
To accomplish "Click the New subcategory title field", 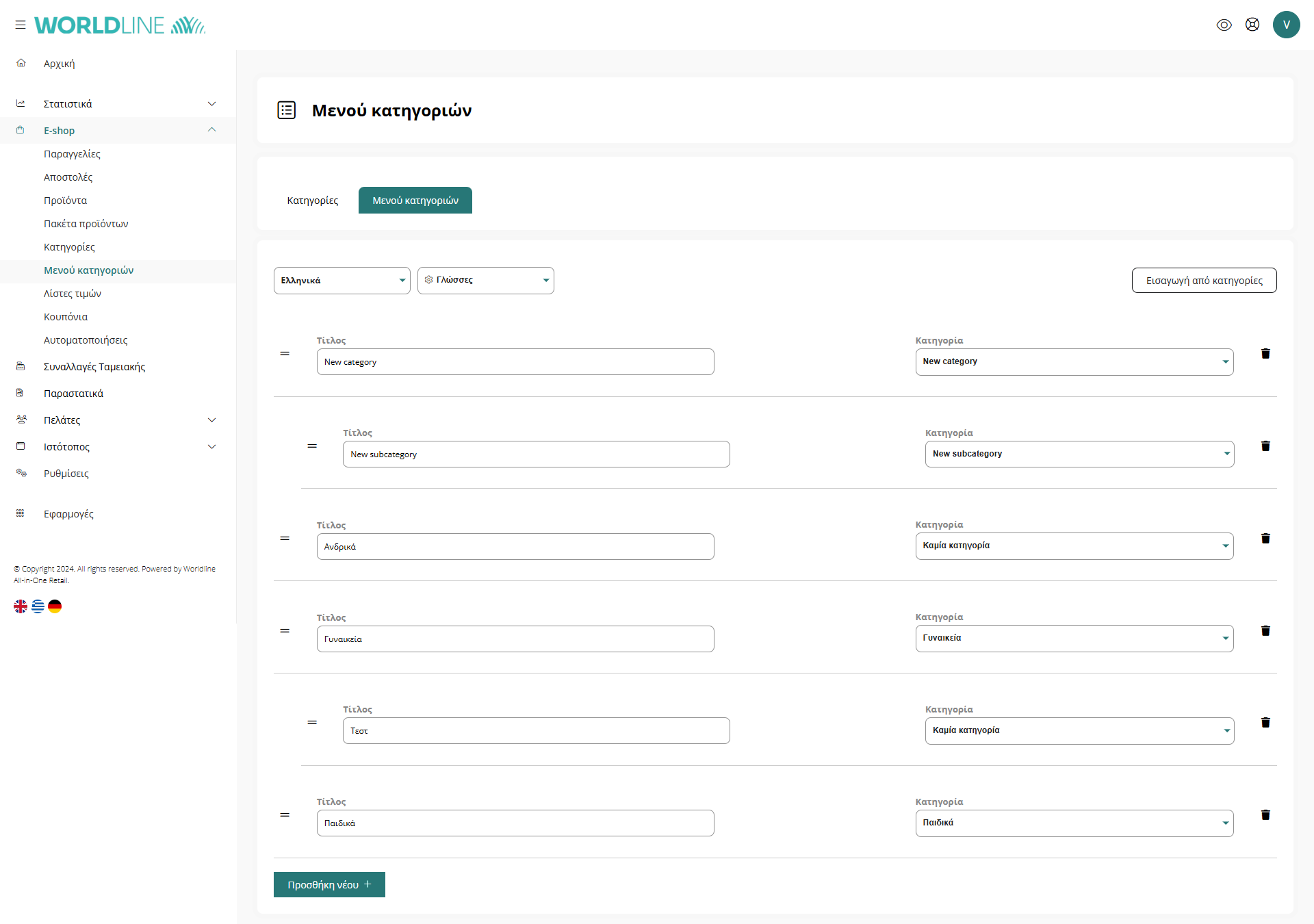I will [x=535, y=454].
